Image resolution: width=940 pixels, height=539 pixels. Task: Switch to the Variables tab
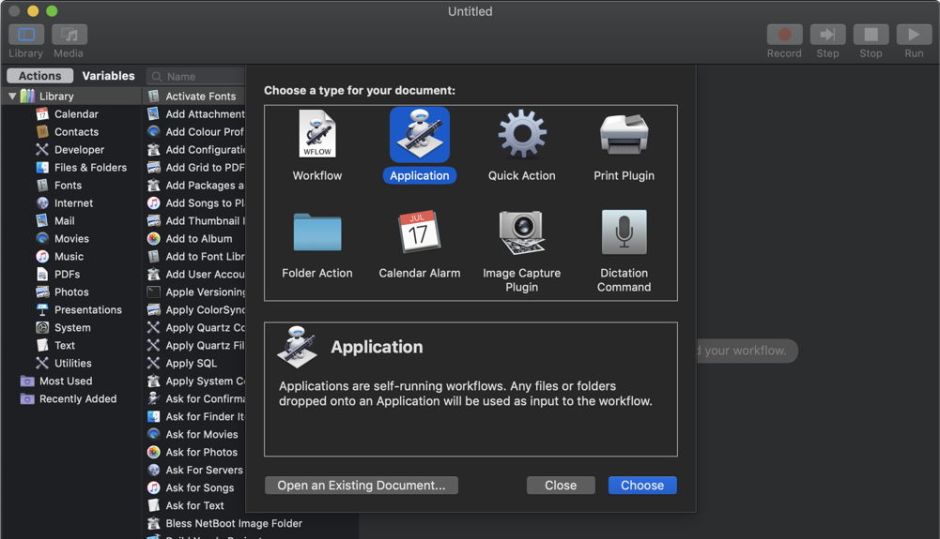pyautogui.click(x=108, y=76)
